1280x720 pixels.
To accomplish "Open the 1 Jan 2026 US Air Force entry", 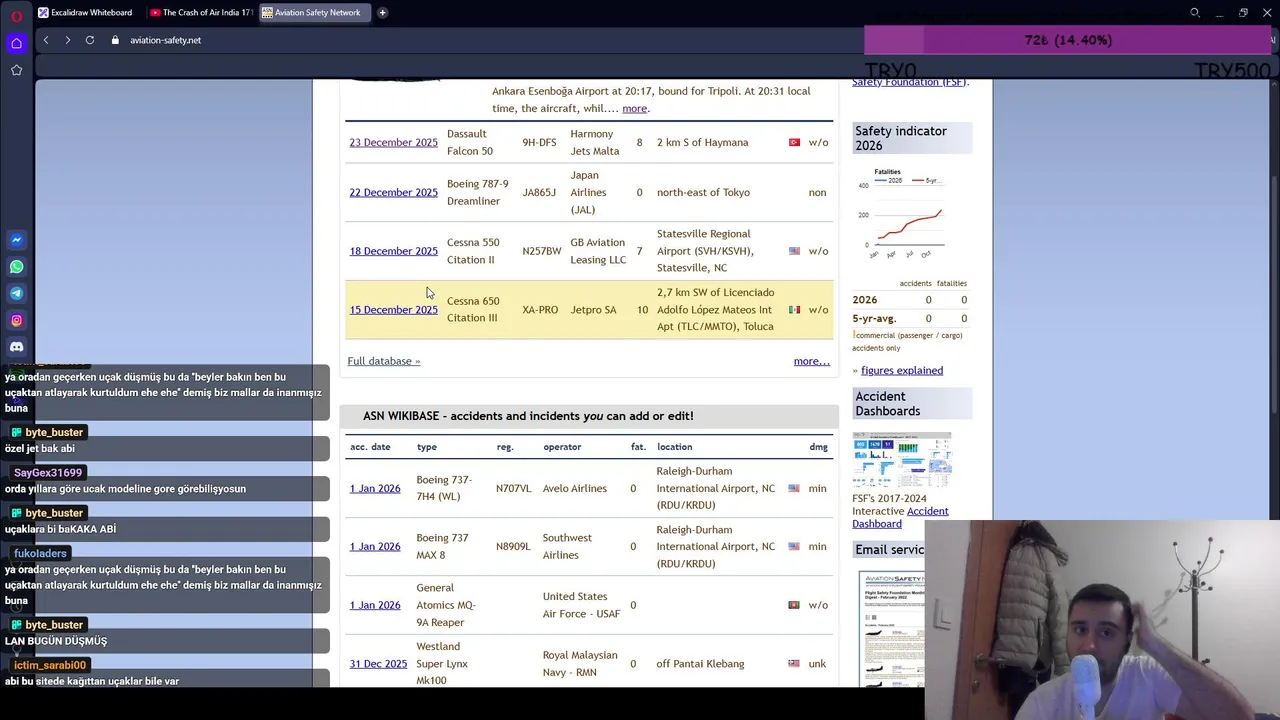I will (375, 605).
